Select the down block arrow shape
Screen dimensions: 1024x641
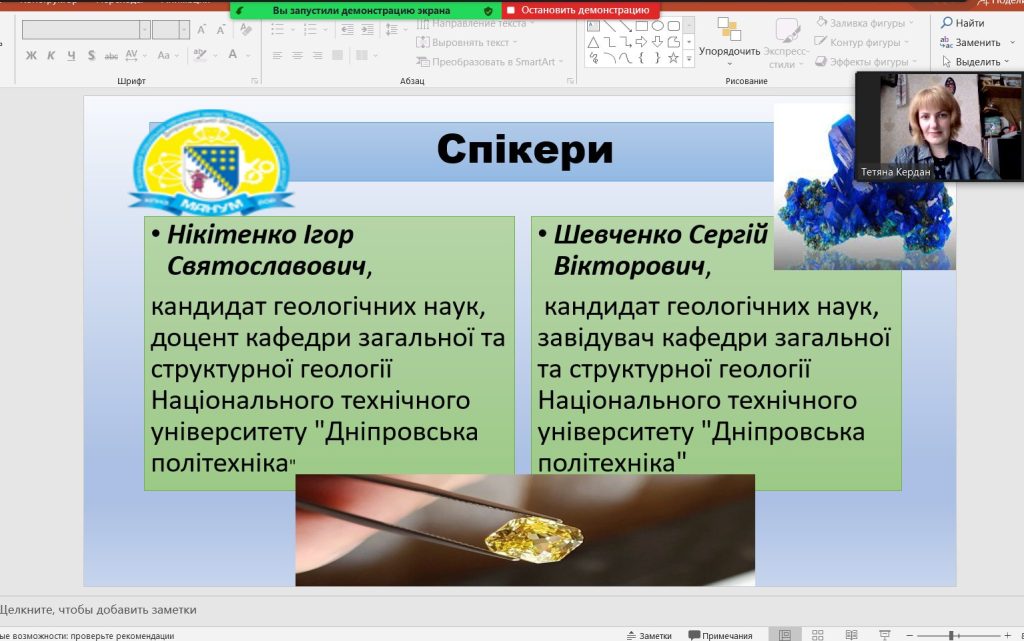point(658,42)
